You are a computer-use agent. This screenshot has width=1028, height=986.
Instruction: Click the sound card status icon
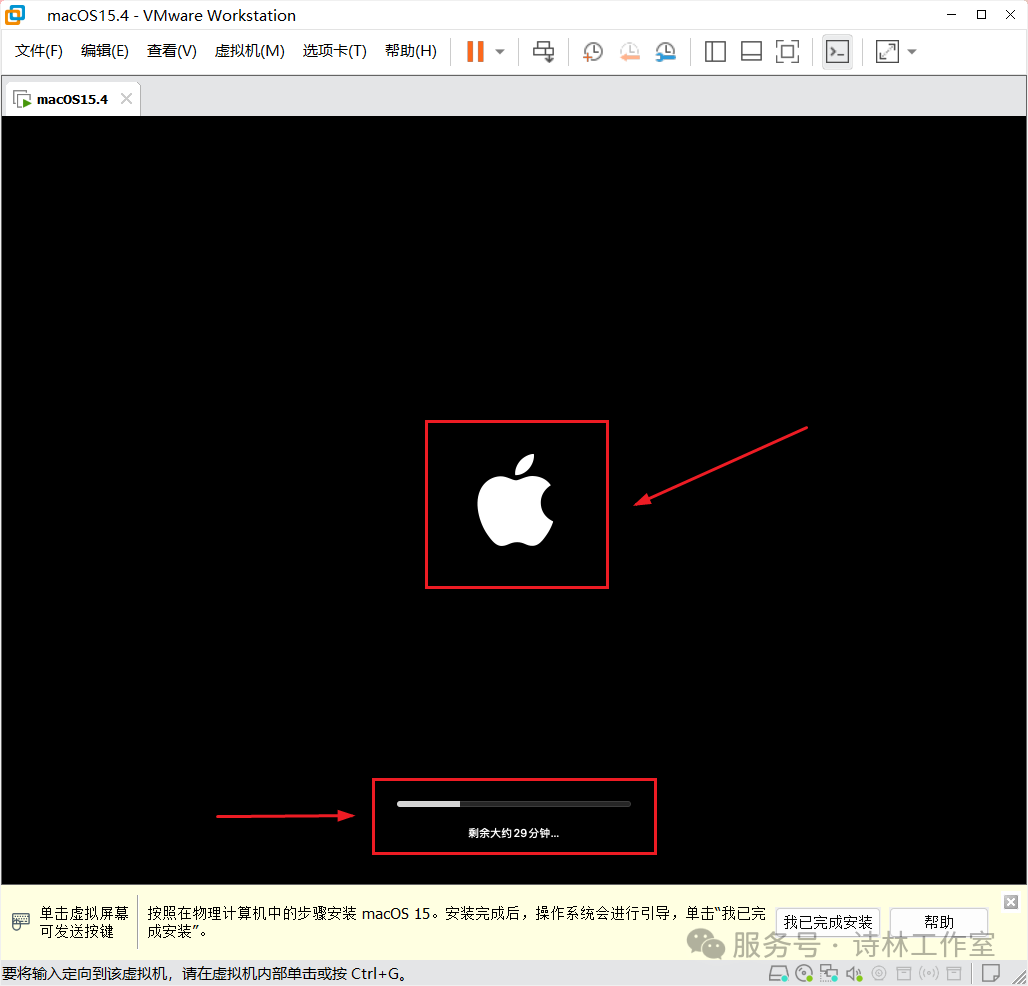coord(854,974)
